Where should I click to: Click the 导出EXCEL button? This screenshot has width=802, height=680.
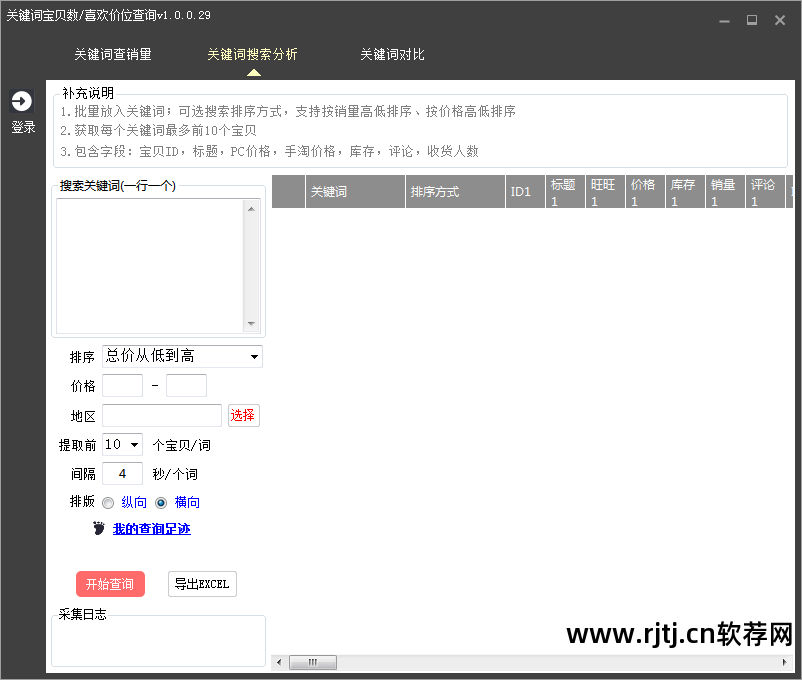(x=202, y=584)
